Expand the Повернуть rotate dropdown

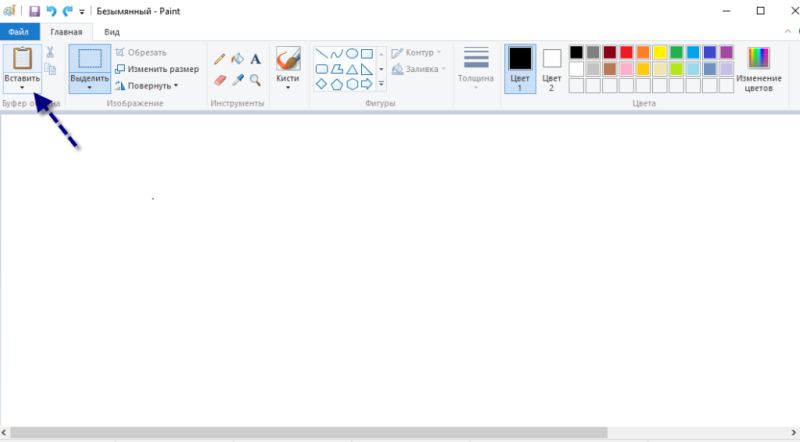tap(176, 85)
